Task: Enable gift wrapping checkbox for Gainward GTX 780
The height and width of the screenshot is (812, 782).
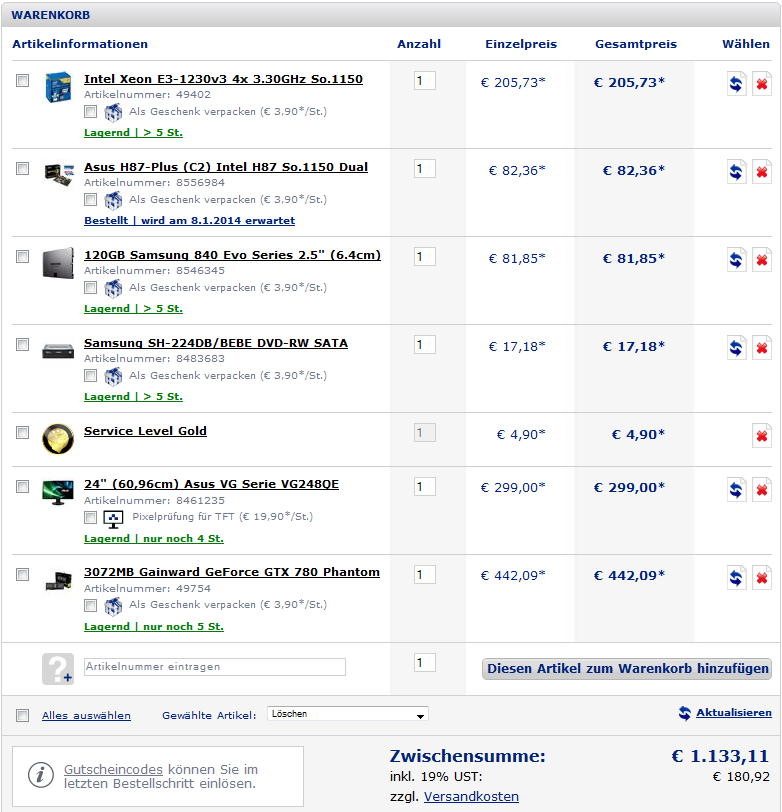Action: click(x=91, y=605)
